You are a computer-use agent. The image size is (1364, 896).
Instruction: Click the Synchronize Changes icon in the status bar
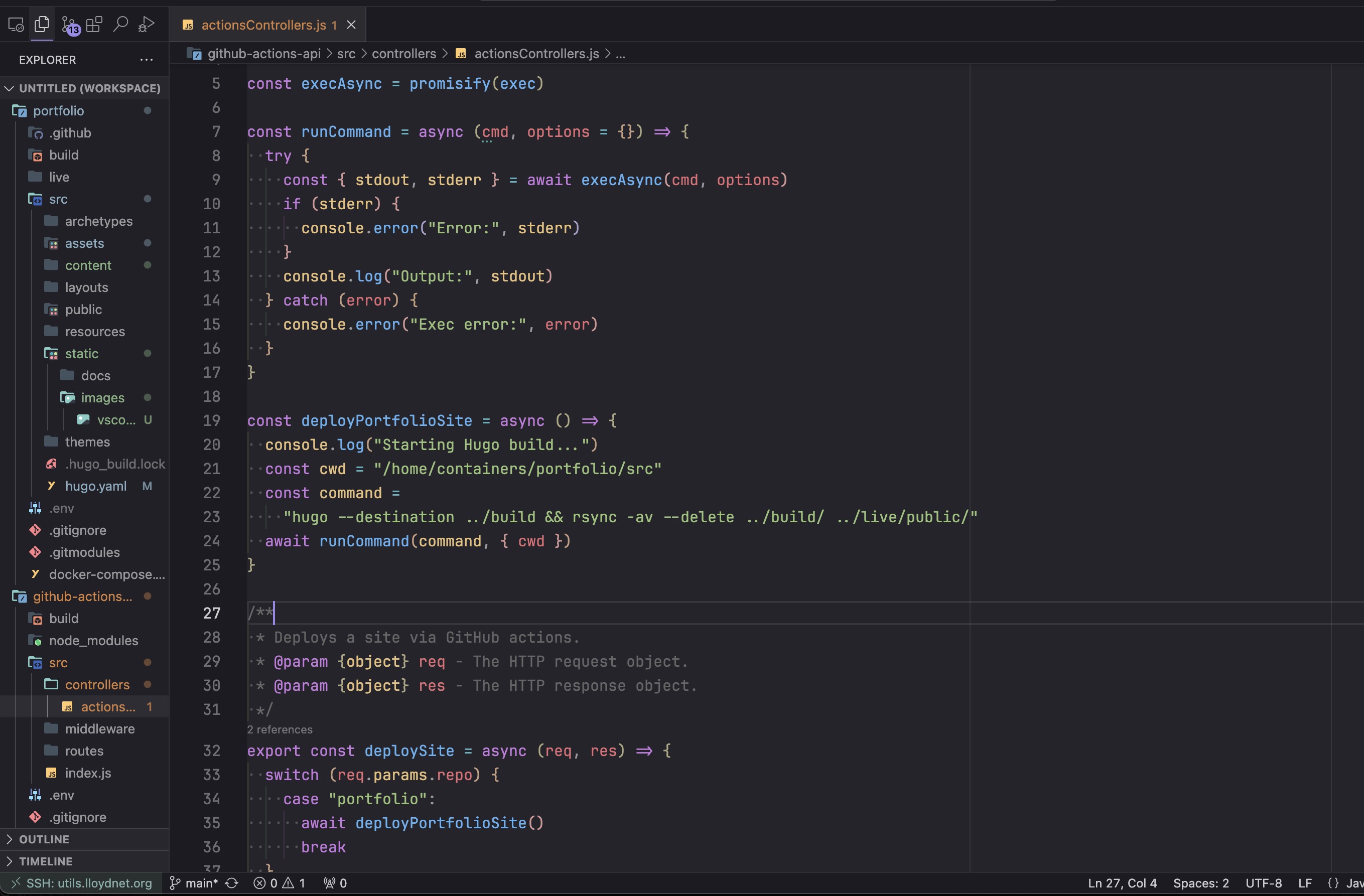point(231,883)
